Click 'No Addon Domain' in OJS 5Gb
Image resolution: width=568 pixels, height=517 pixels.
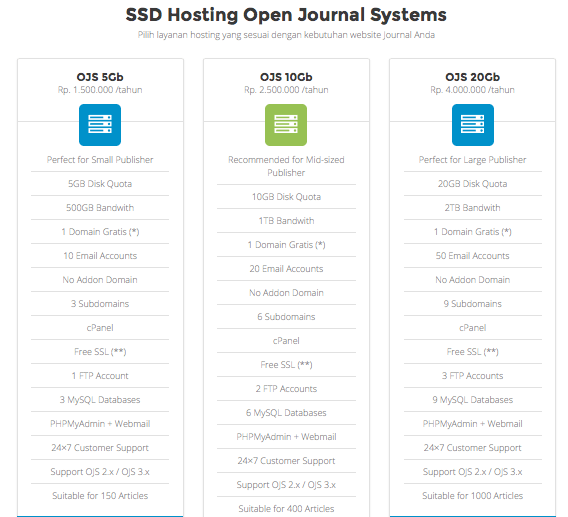tap(100, 280)
